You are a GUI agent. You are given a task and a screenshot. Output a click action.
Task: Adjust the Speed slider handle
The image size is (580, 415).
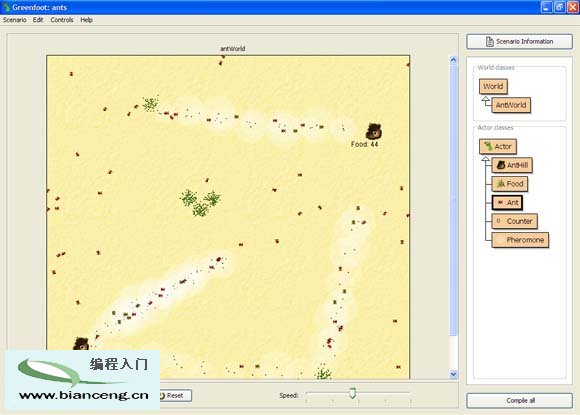(353, 393)
